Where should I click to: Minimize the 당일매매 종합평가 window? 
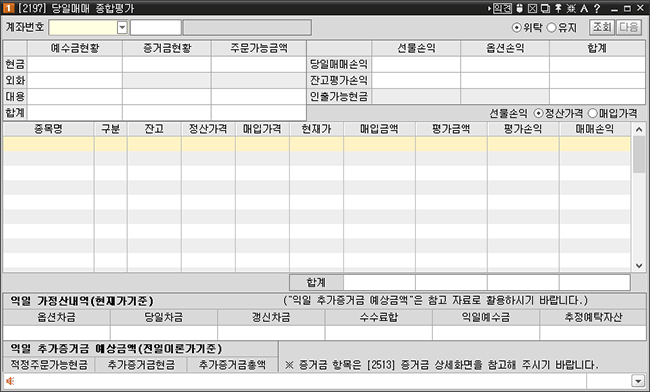pyautogui.click(x=614, y=8)
